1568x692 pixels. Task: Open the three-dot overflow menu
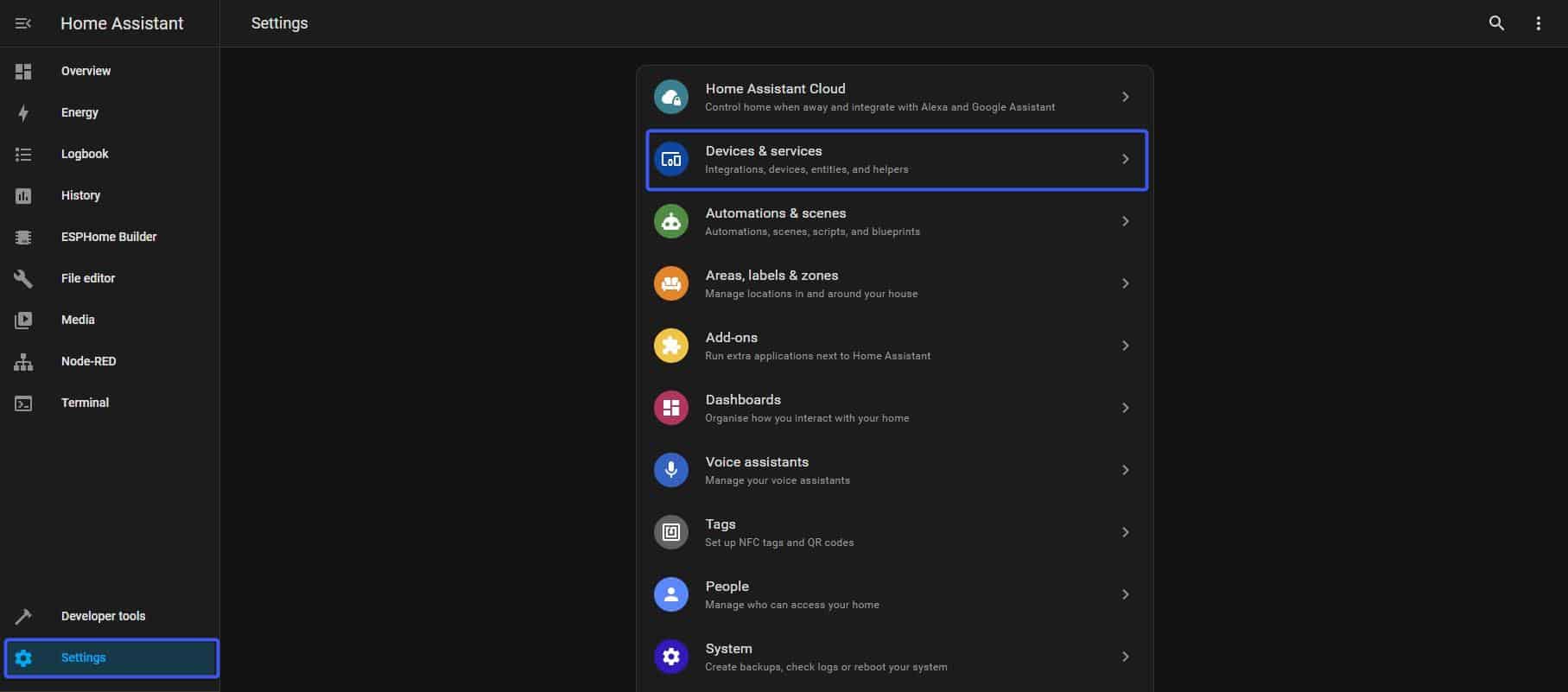(1538, 23)
